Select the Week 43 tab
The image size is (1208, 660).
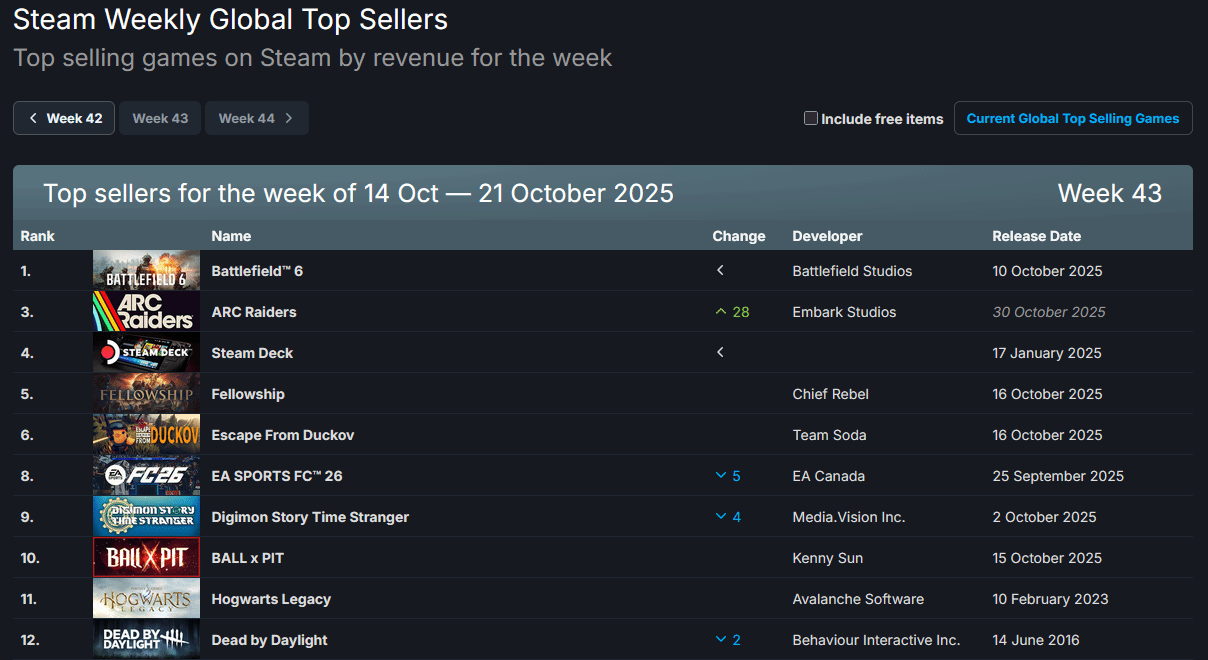click(160, 118)
